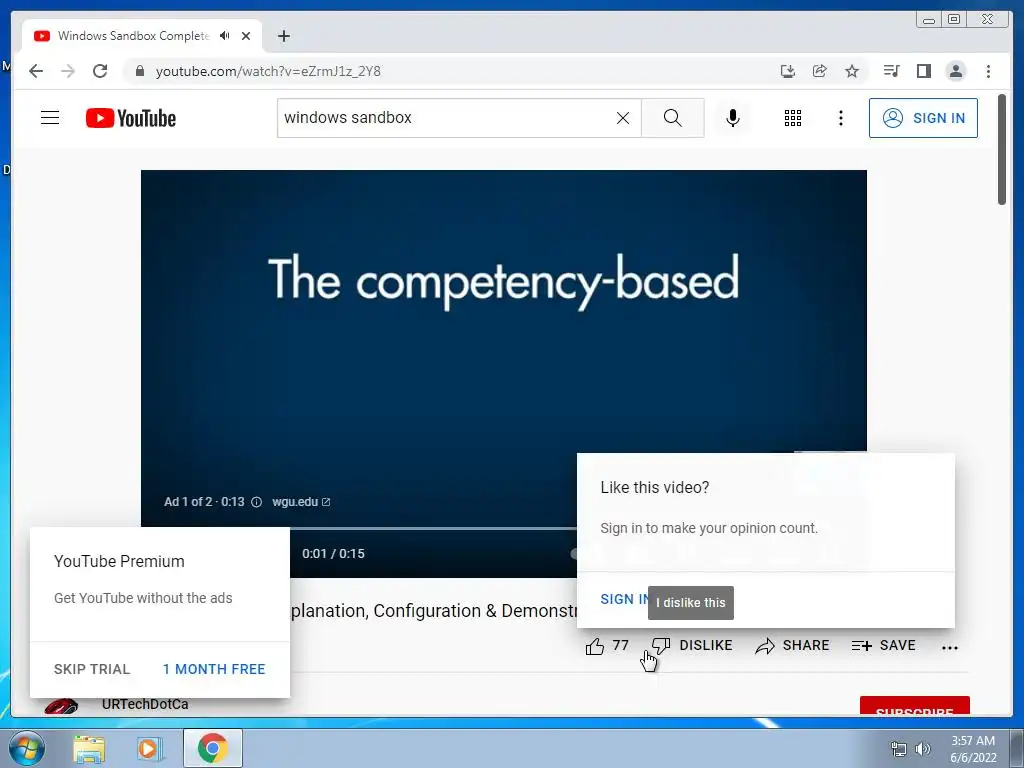Clear the search box with X icon
1024x768 pixels.
[x=623, y=118]
